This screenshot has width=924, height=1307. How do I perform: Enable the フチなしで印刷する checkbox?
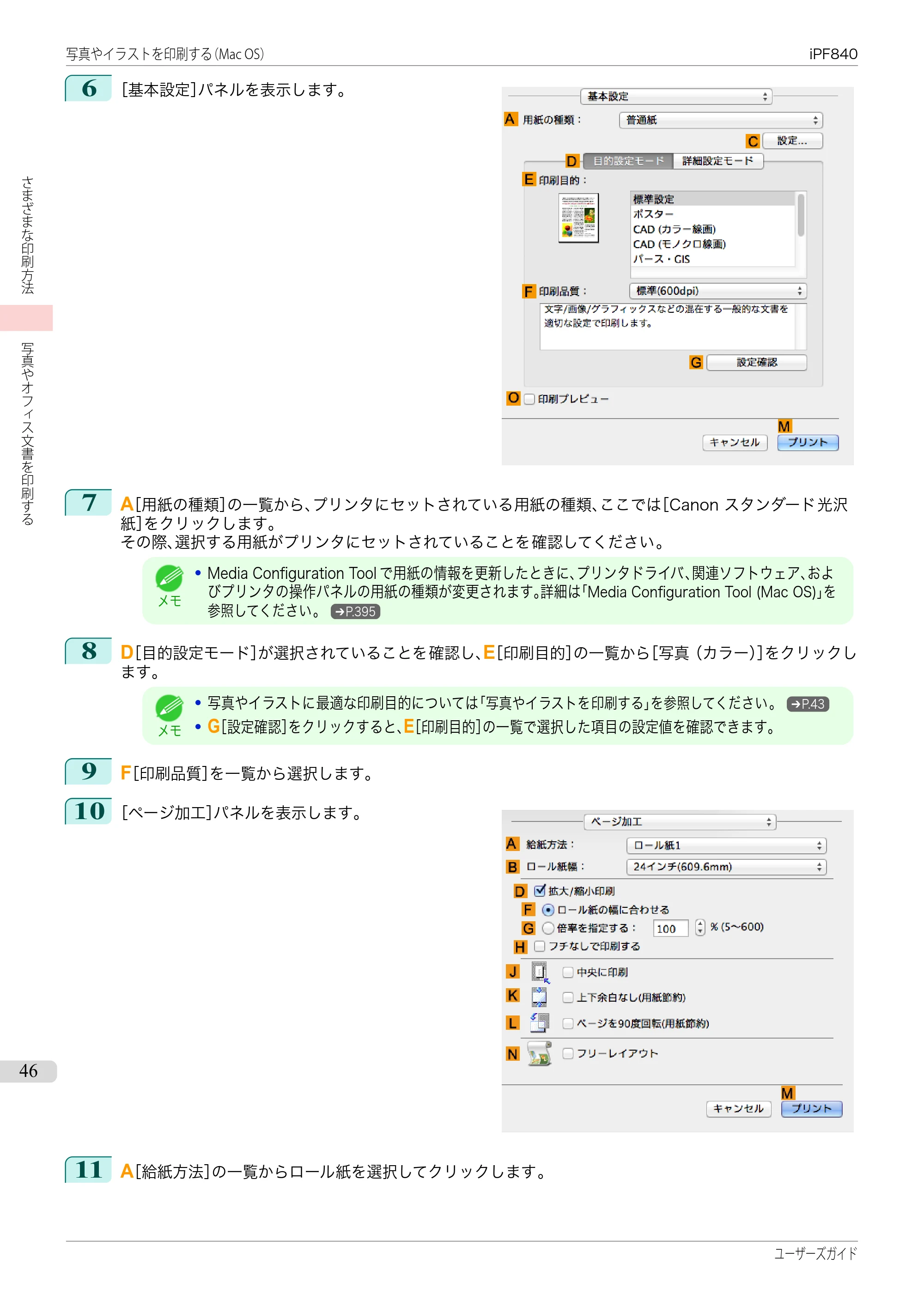[x=539, y=946]
